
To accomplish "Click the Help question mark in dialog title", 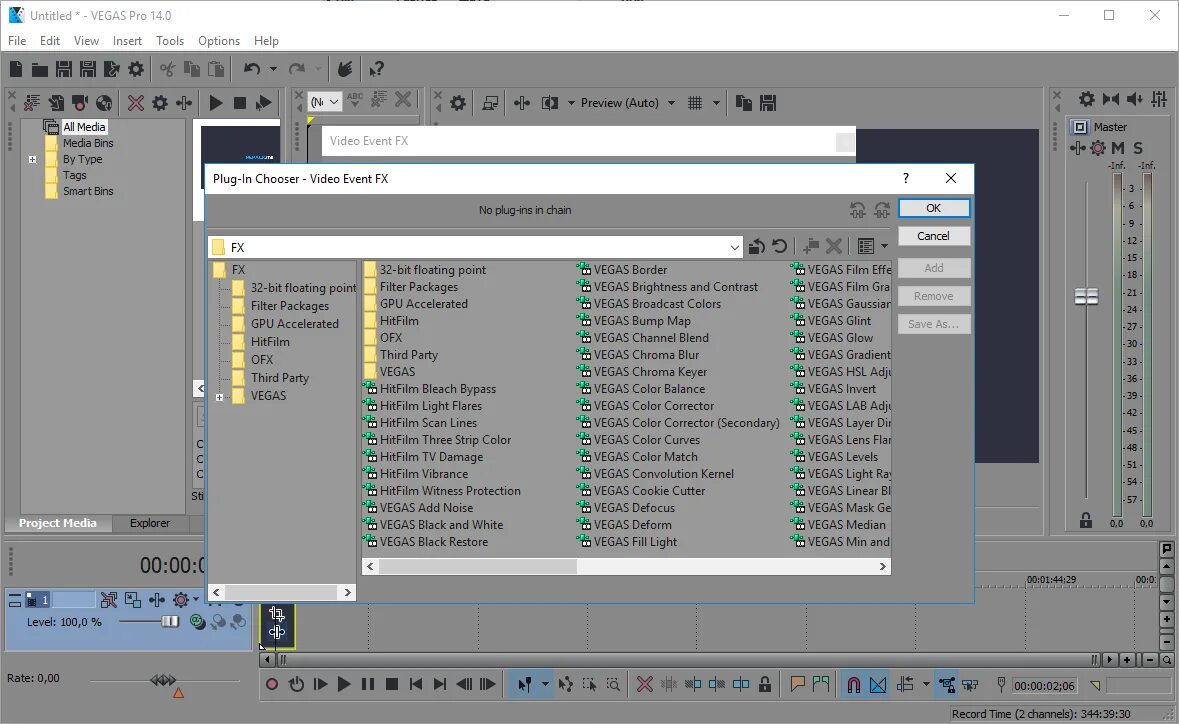I will click(x=906, y=178).
